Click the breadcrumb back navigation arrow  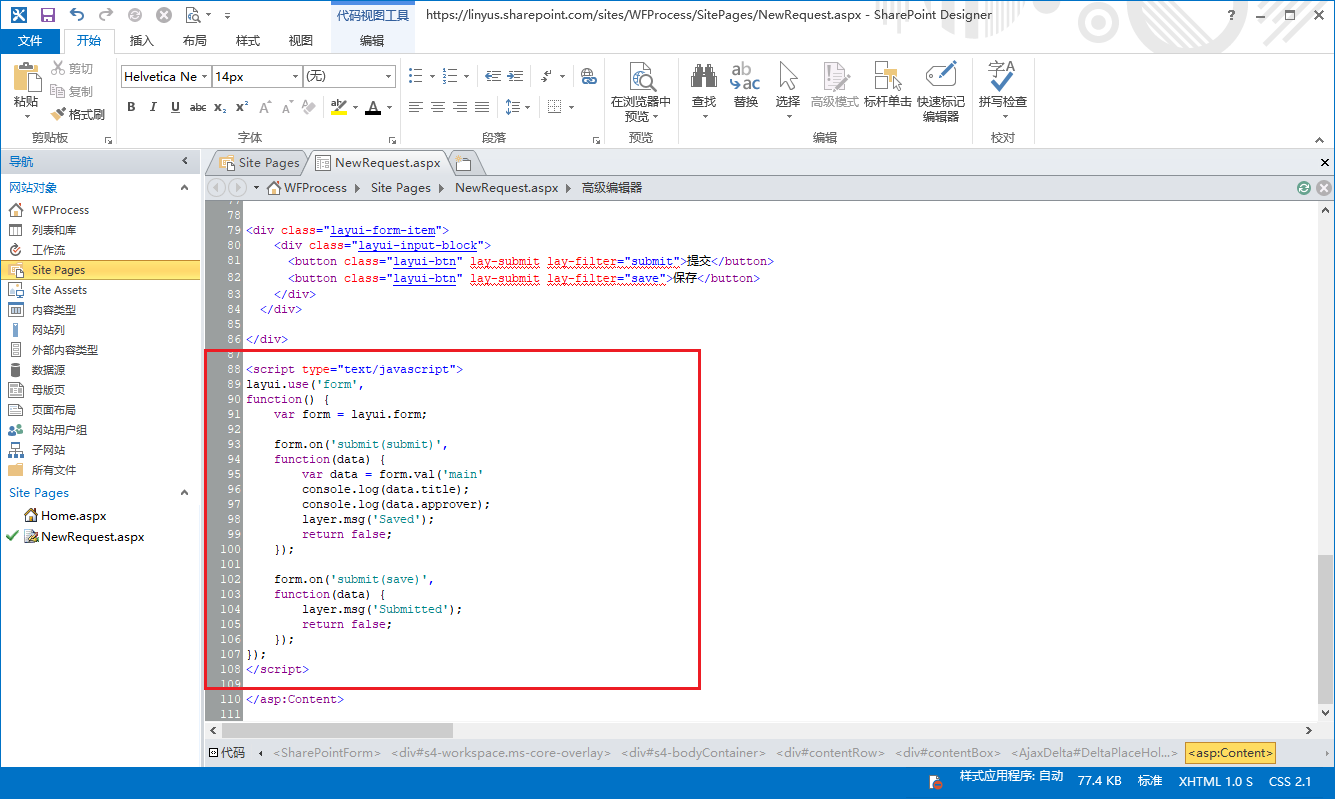(x=215, y=187)
